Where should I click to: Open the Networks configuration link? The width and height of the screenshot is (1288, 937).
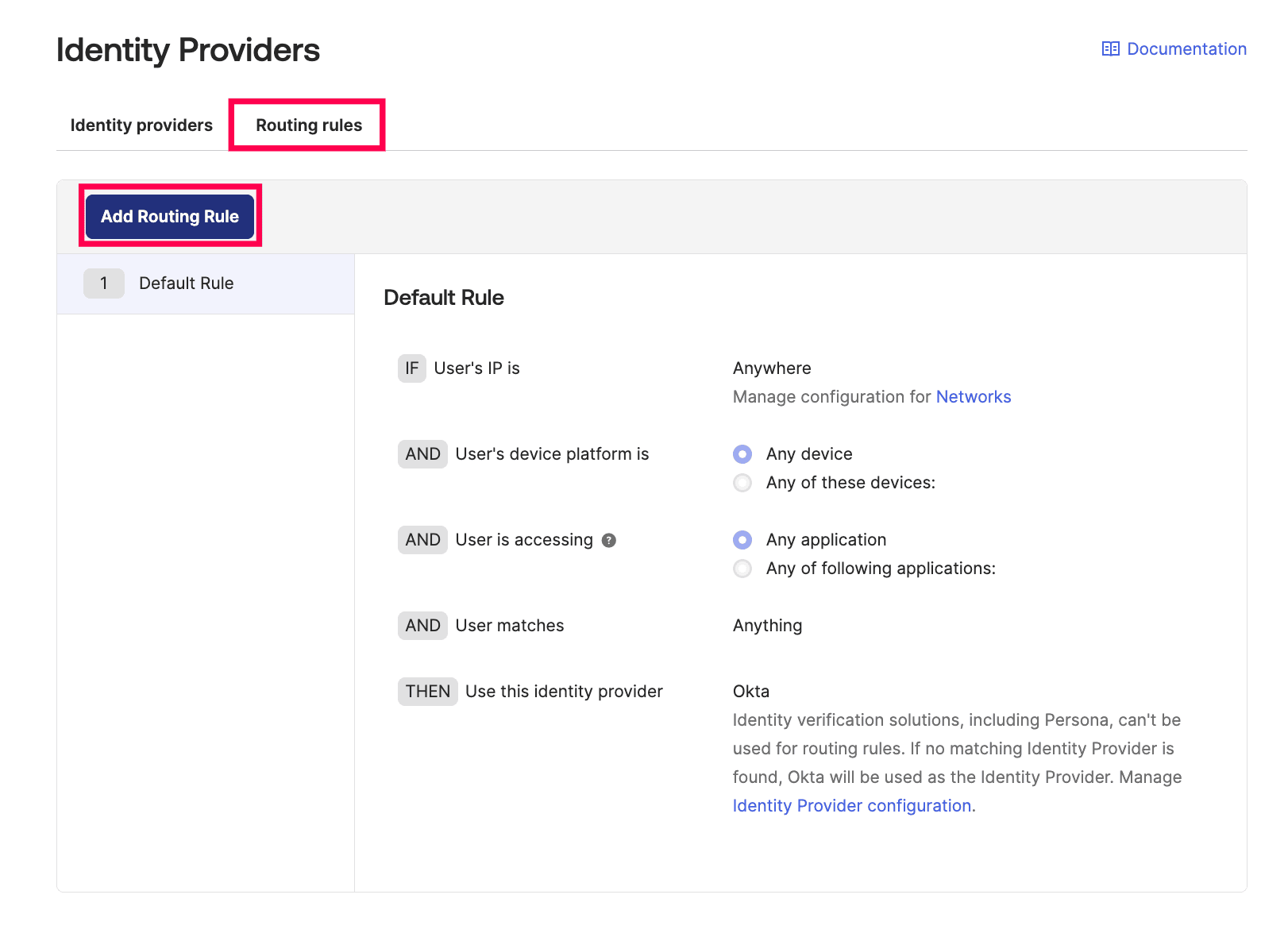(974, 396)
